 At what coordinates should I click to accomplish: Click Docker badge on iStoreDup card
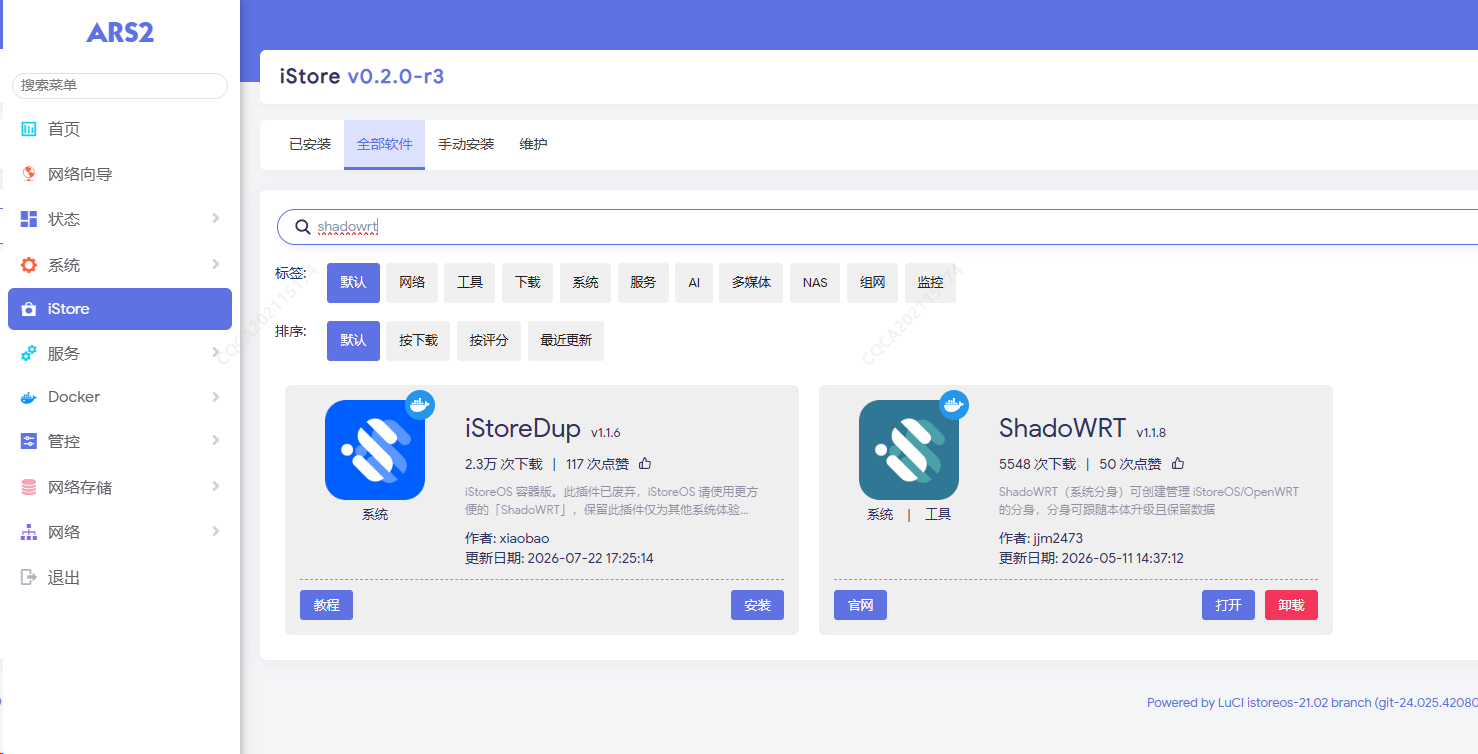pos(420,405)
